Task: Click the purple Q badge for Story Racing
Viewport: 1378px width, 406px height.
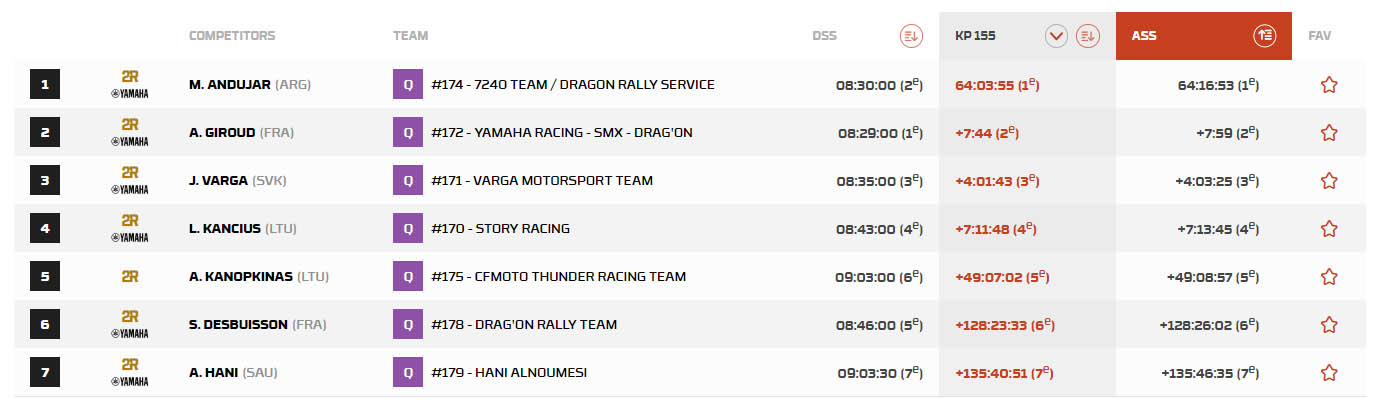Action: coord(407,229)
